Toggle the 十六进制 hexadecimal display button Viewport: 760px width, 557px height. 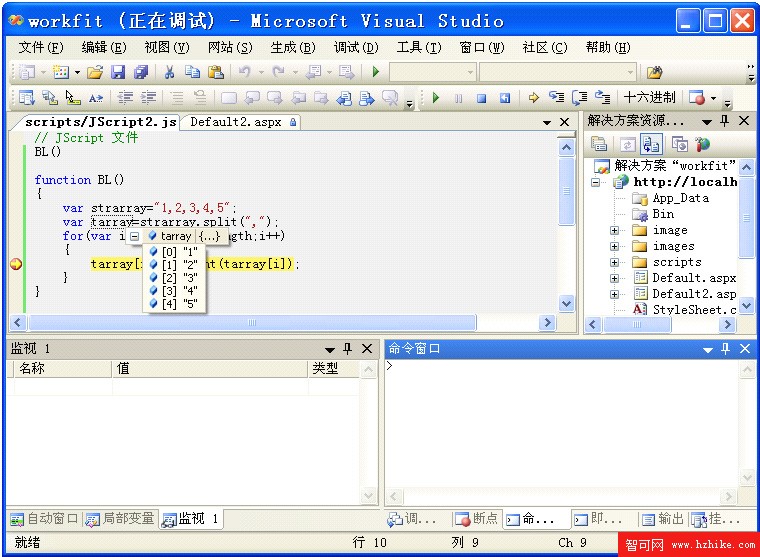649,98
